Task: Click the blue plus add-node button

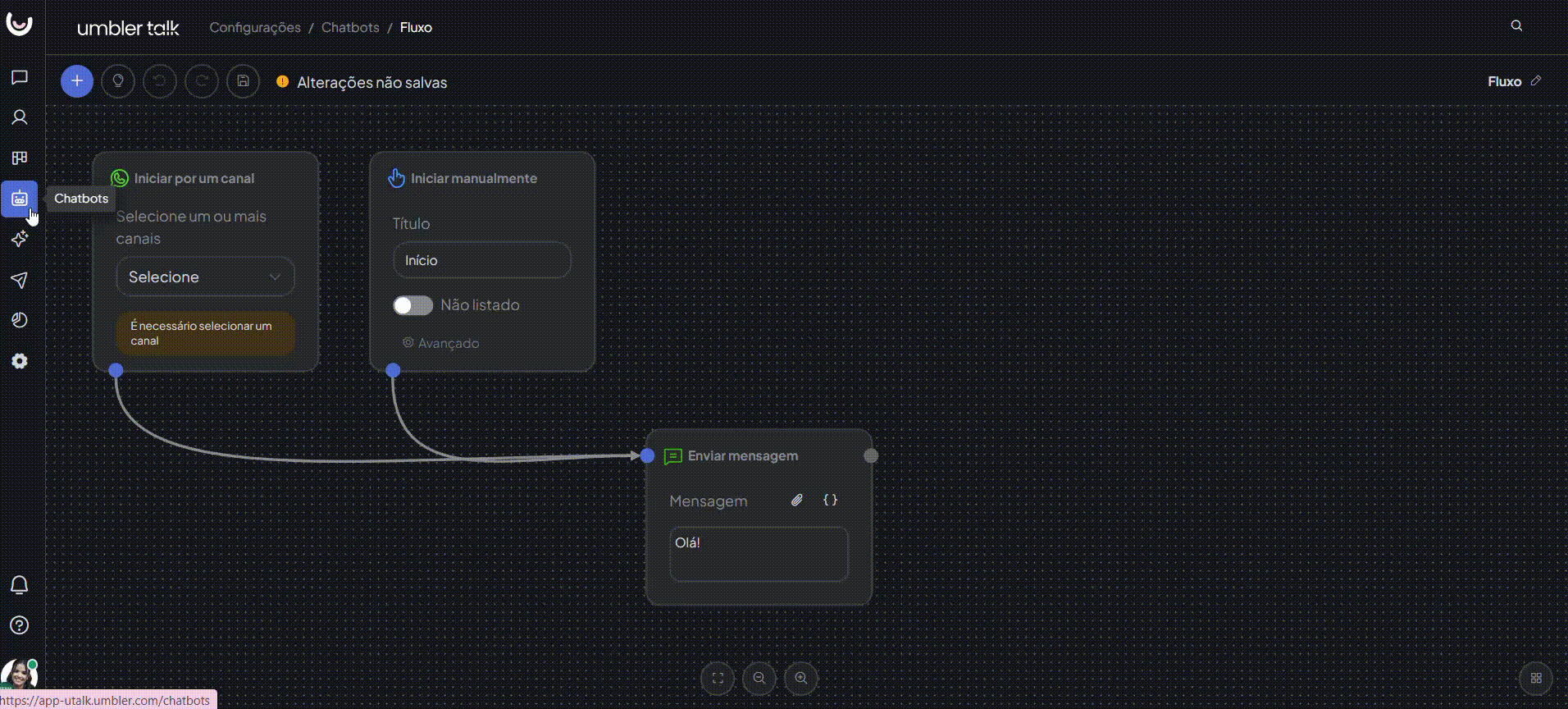Action: (x=77, y=81)
